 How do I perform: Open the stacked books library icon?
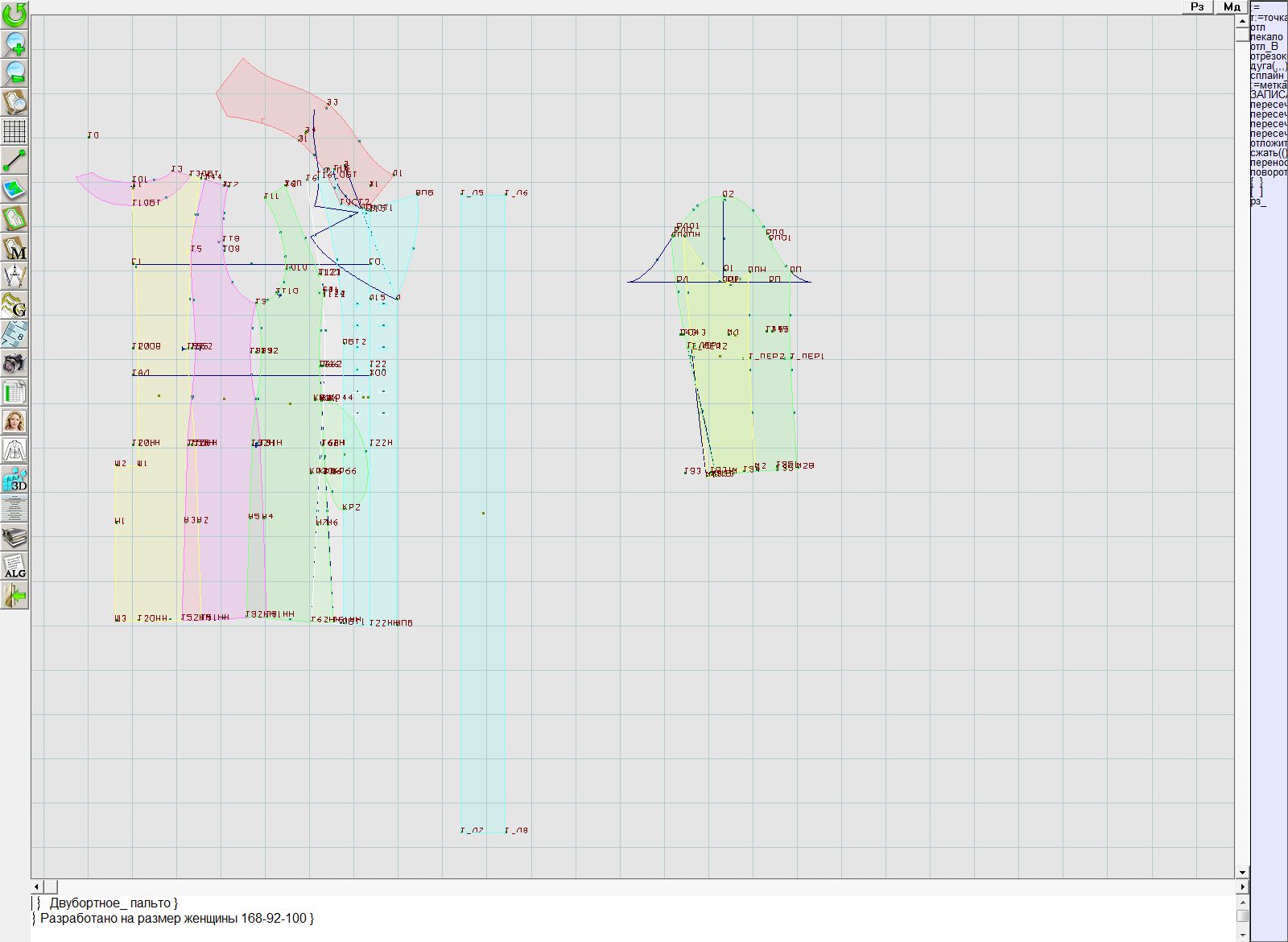[x=14, y=537]
